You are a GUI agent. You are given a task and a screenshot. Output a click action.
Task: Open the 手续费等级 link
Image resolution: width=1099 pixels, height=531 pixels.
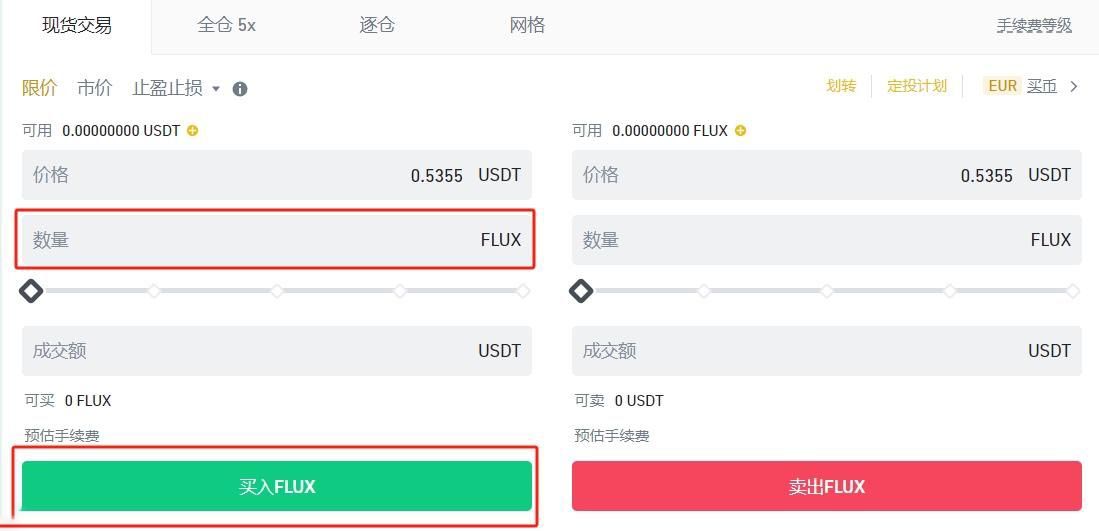[1034, 26]
